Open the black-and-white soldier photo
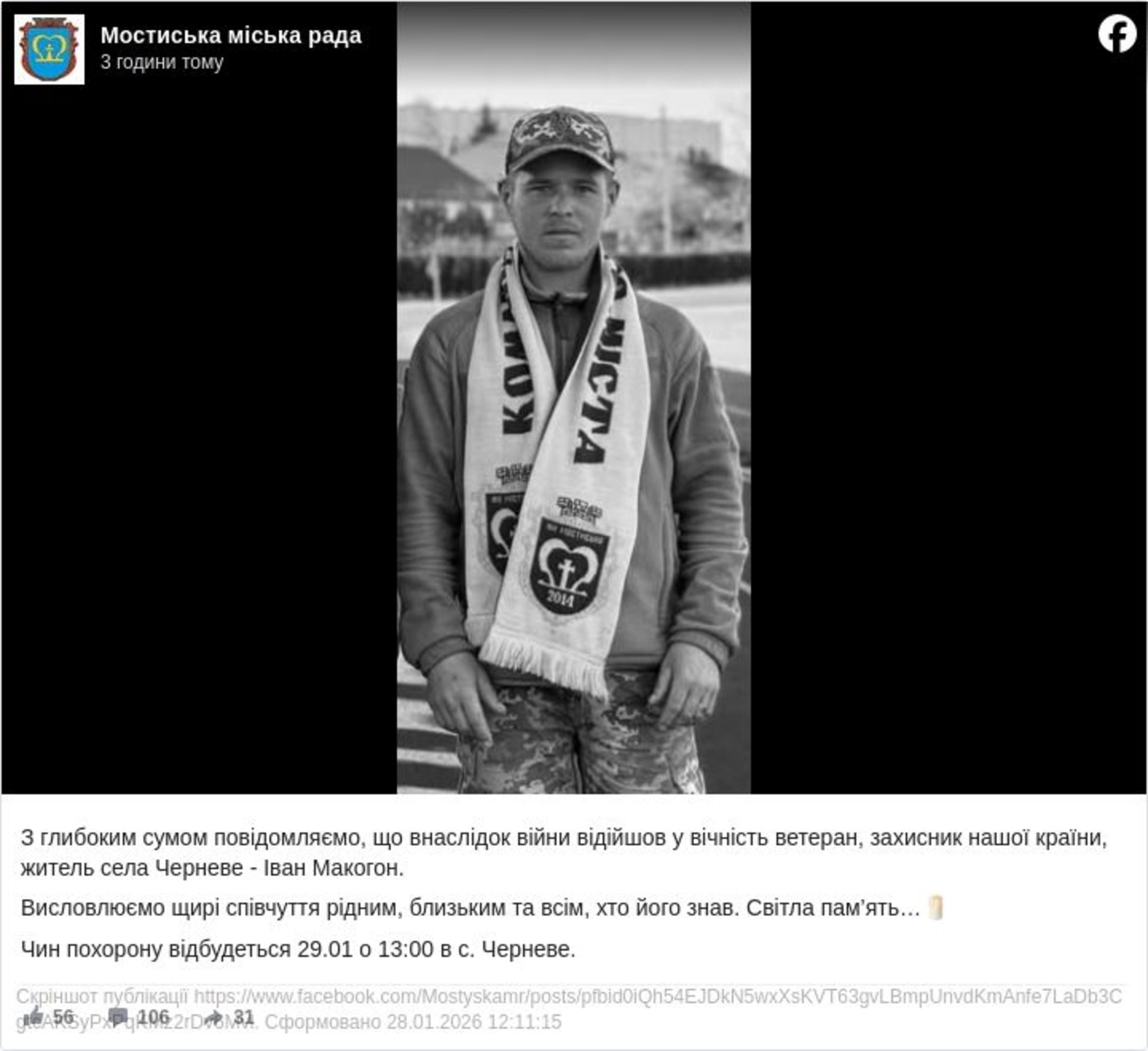This screenshot has width=1148, height=1051. (x=574, y=398)
